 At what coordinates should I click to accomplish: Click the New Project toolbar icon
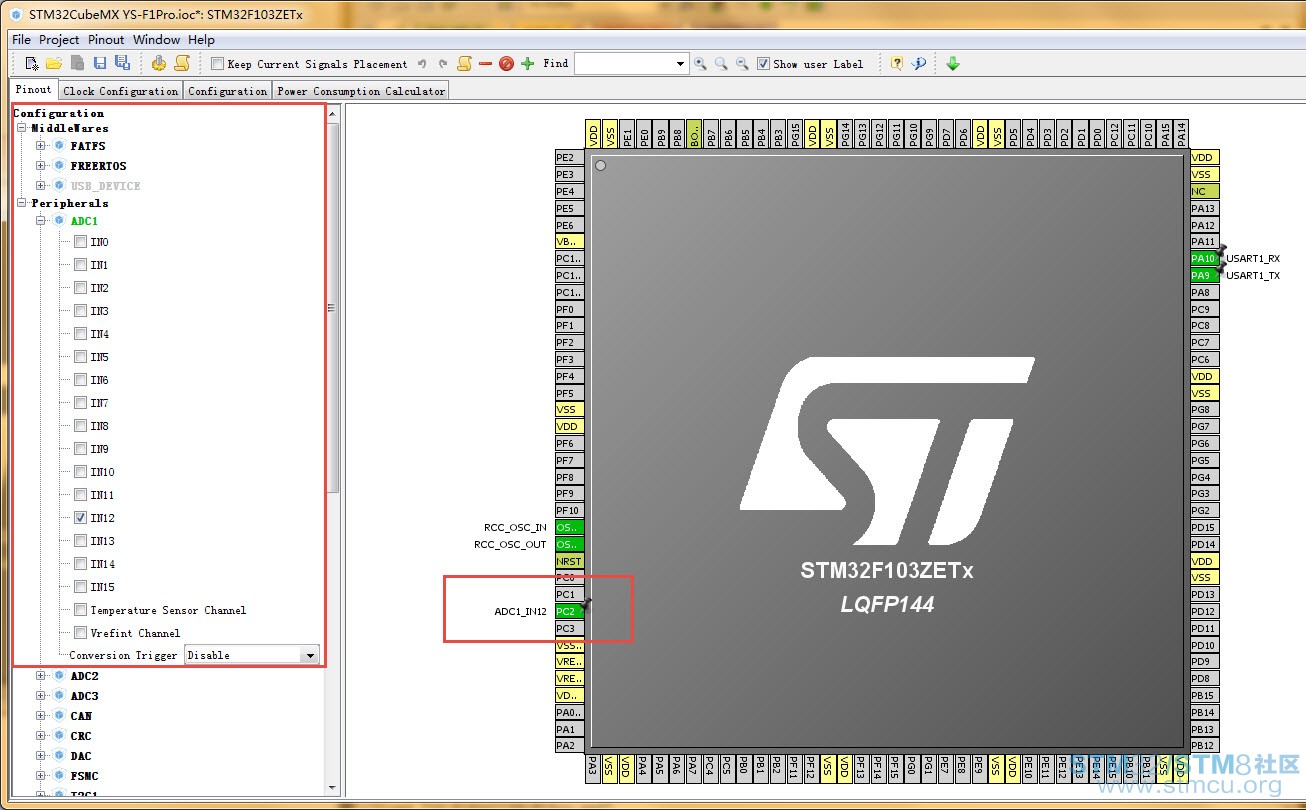tap(32, 63)
